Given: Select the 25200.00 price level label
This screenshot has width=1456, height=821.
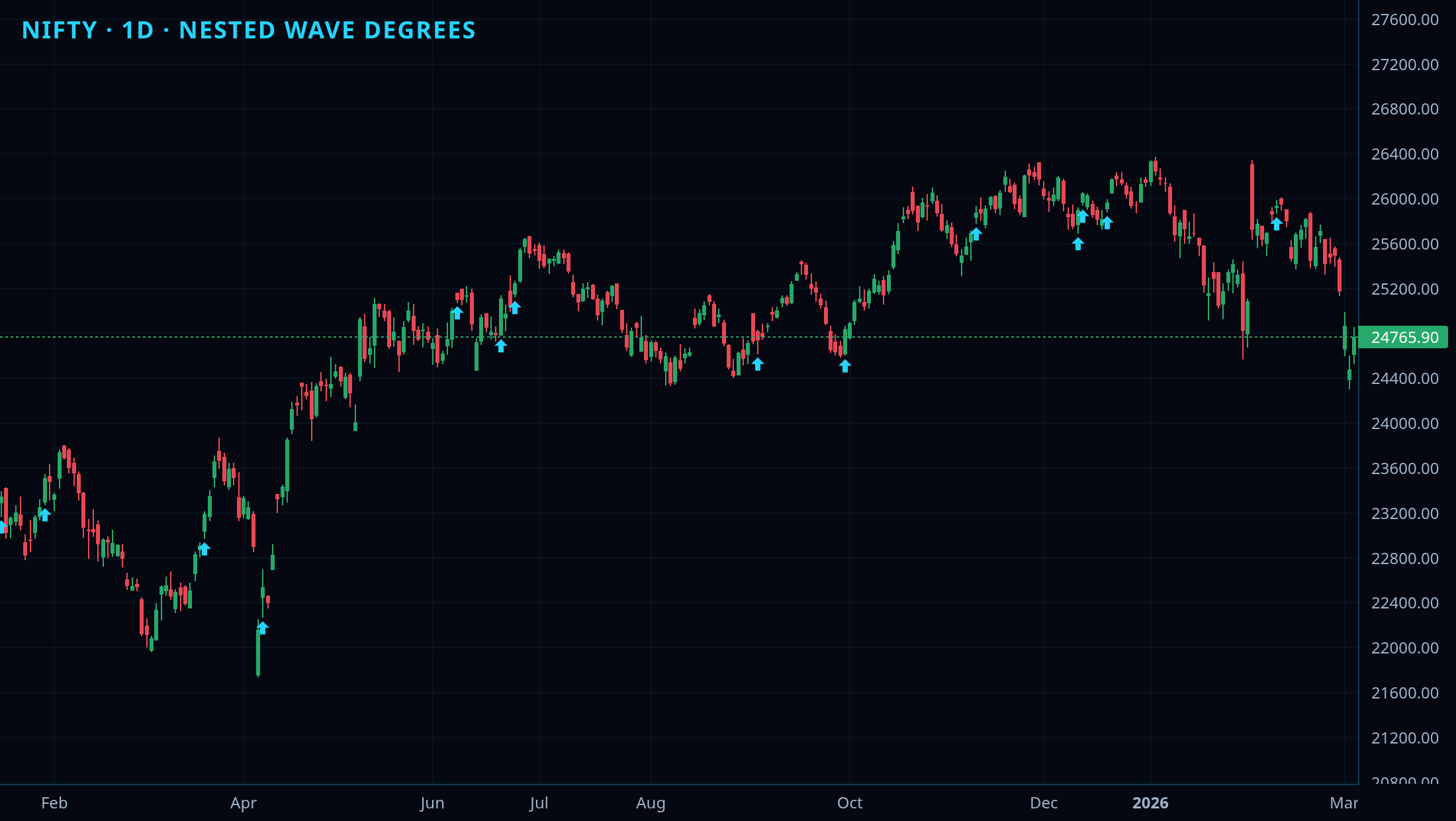Looking at the screenshot, I should point(1404,289).
